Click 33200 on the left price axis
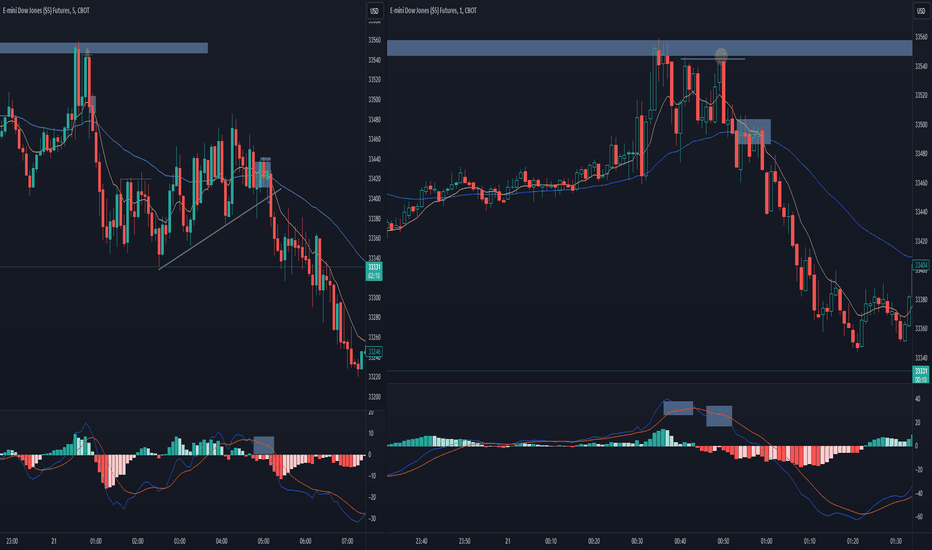 374,397
